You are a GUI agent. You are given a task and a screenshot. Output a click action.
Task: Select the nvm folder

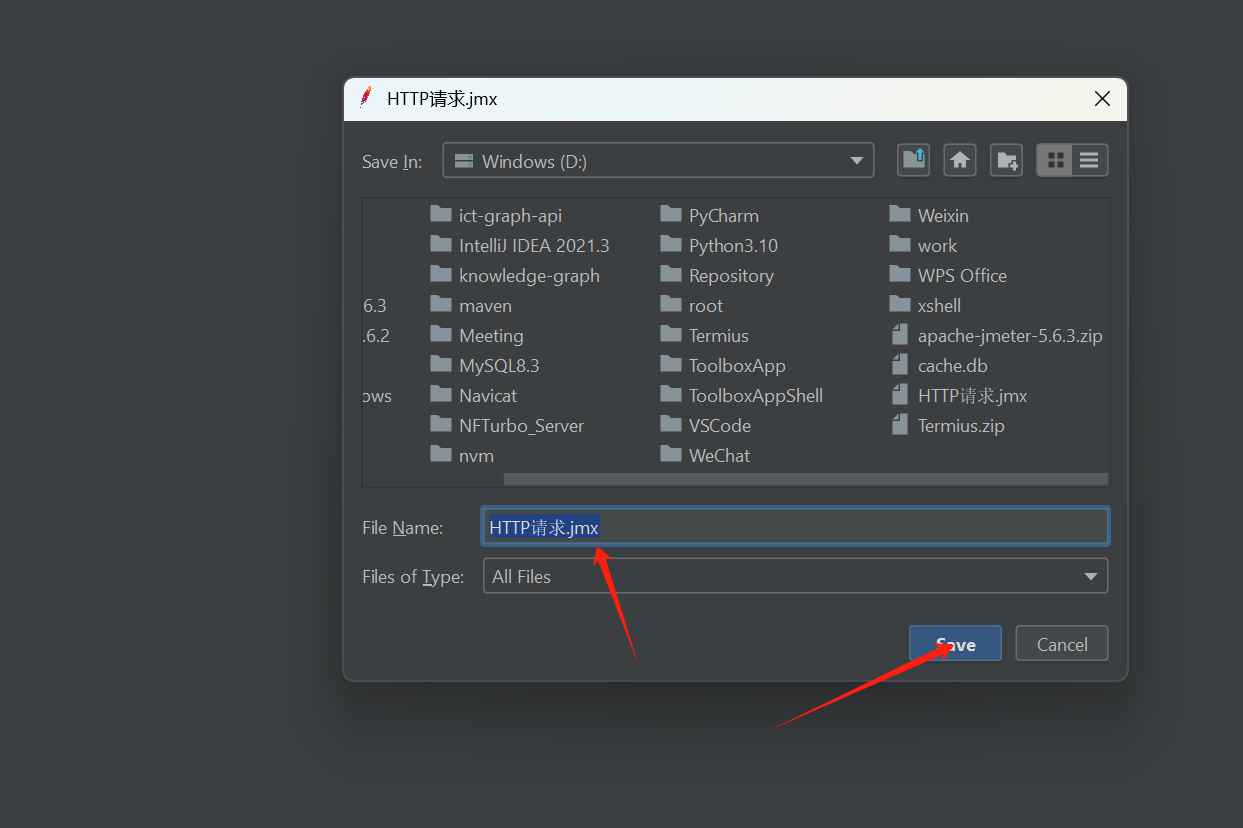coord(462,455)
